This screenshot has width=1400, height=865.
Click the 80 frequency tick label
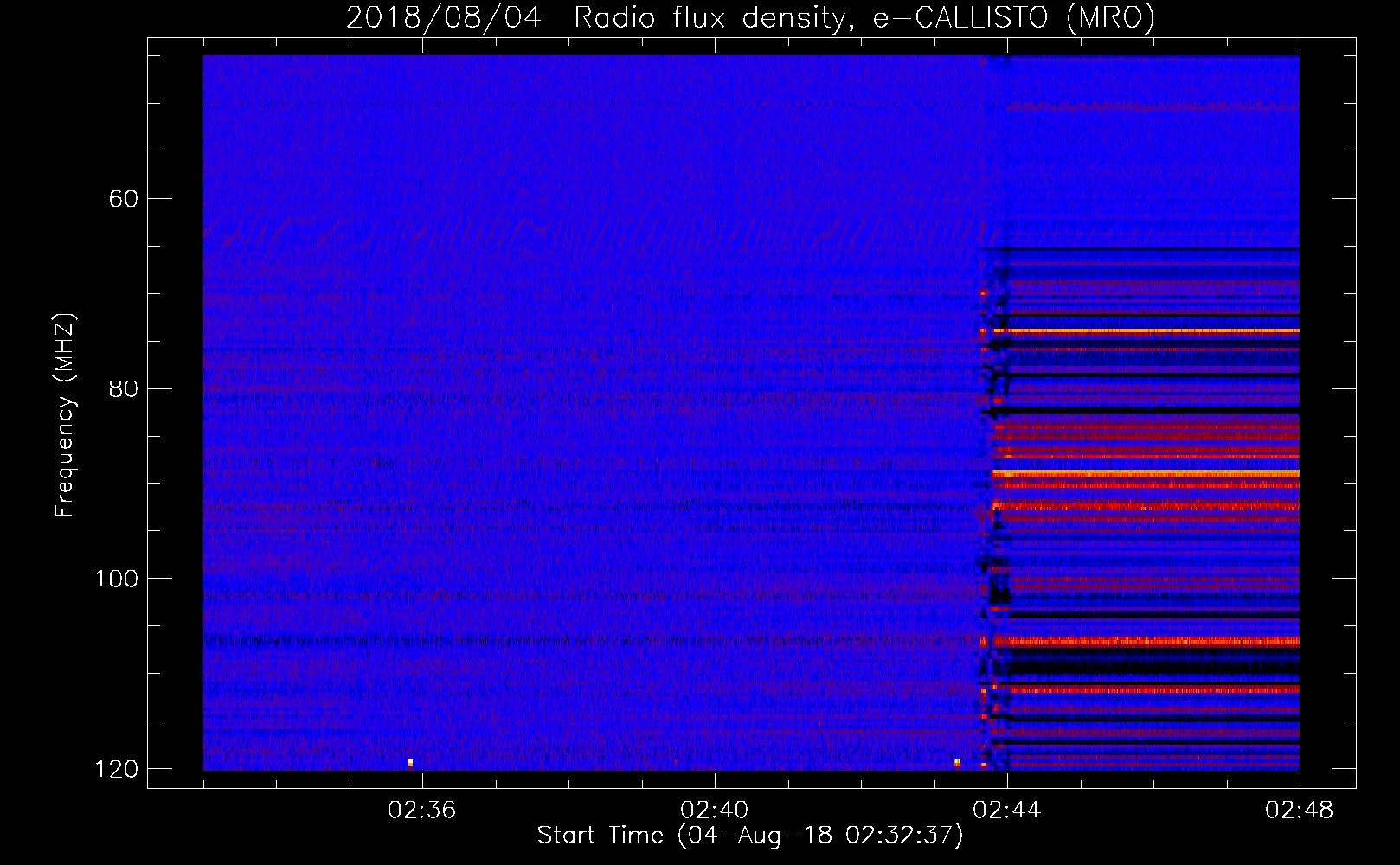(124, 388)
